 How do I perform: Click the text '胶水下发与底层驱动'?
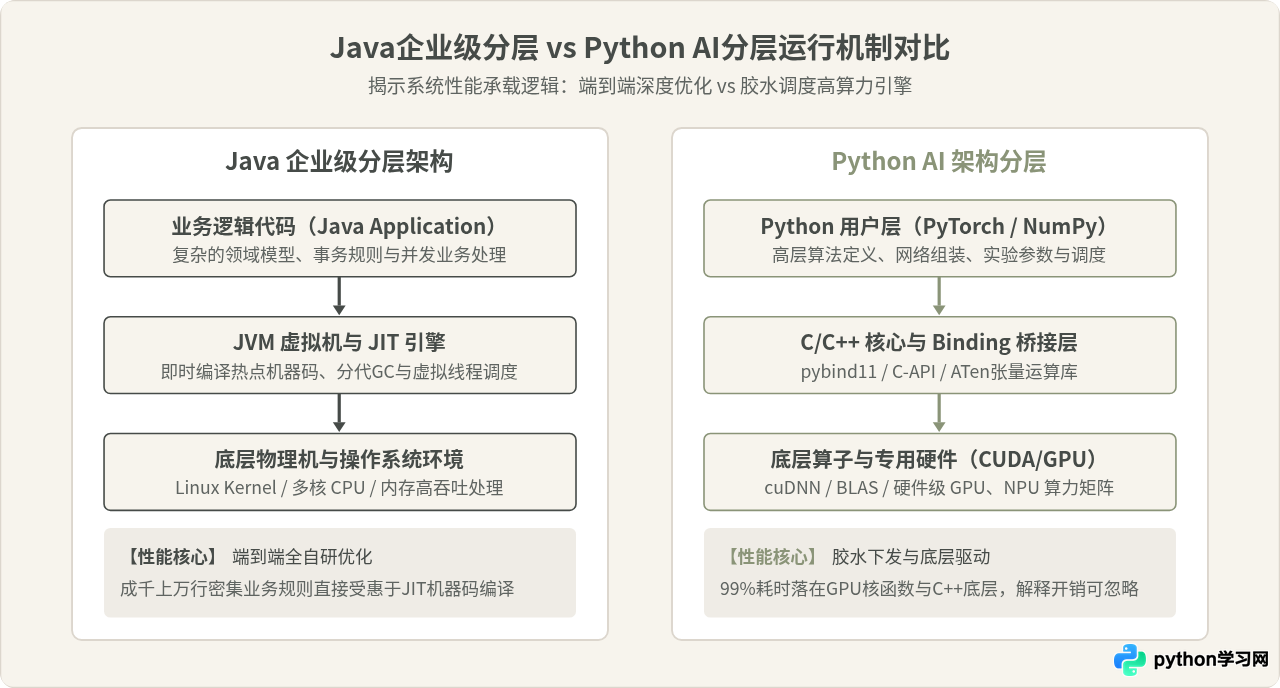pos(911,557)
